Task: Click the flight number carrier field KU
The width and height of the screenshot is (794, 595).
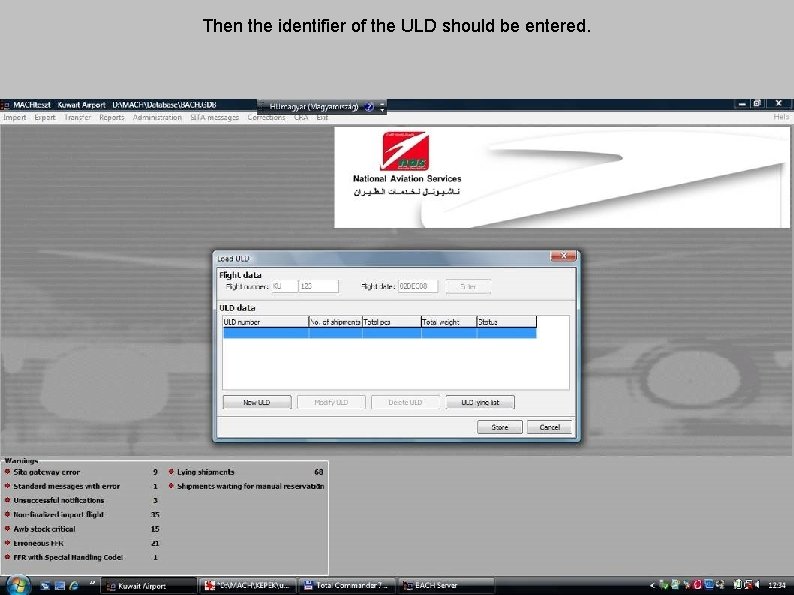Action: point(285,287)
